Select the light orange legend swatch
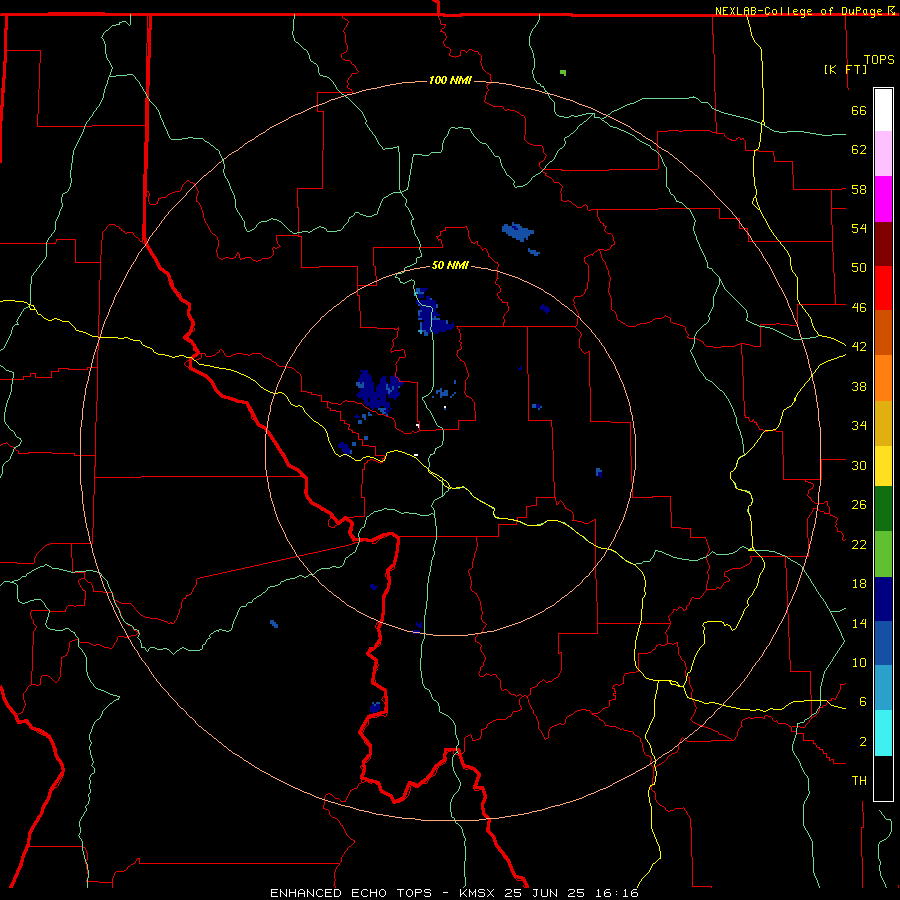Image resolution: width=900 pixels, height=900 pixels. [x=883, y=378]
